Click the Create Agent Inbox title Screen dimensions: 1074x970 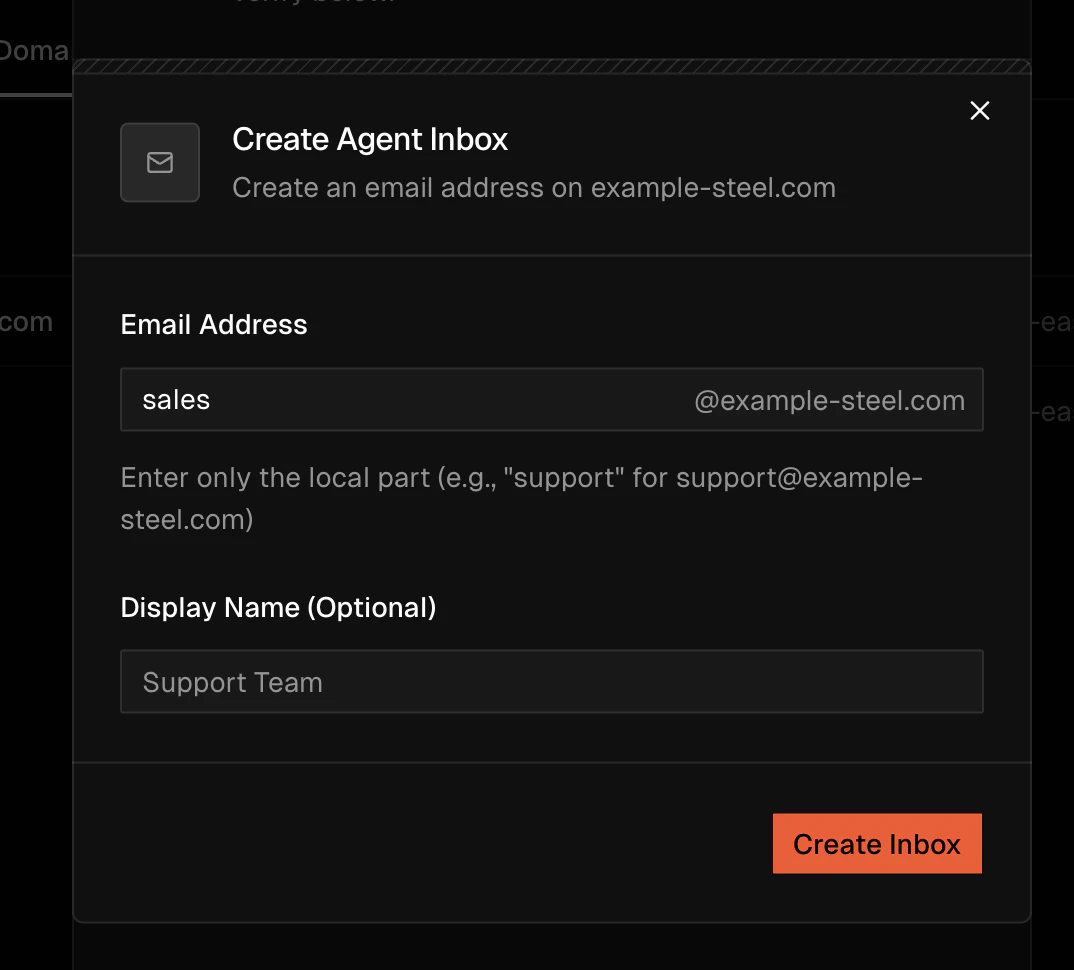coord(370,139)
